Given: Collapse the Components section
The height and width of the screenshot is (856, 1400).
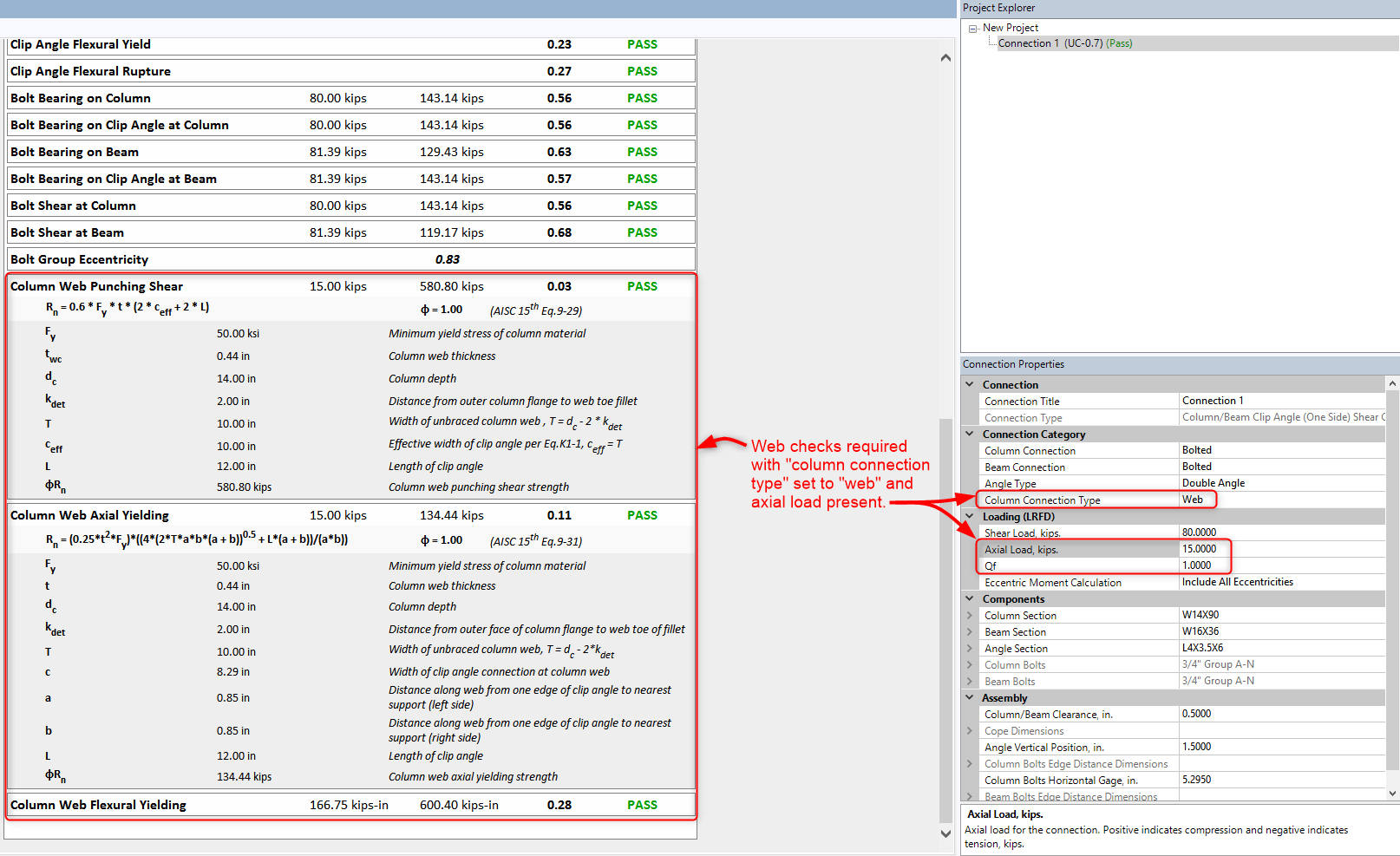Looking at the screenshot, I should pyautogui.click(x=969, y=598).
